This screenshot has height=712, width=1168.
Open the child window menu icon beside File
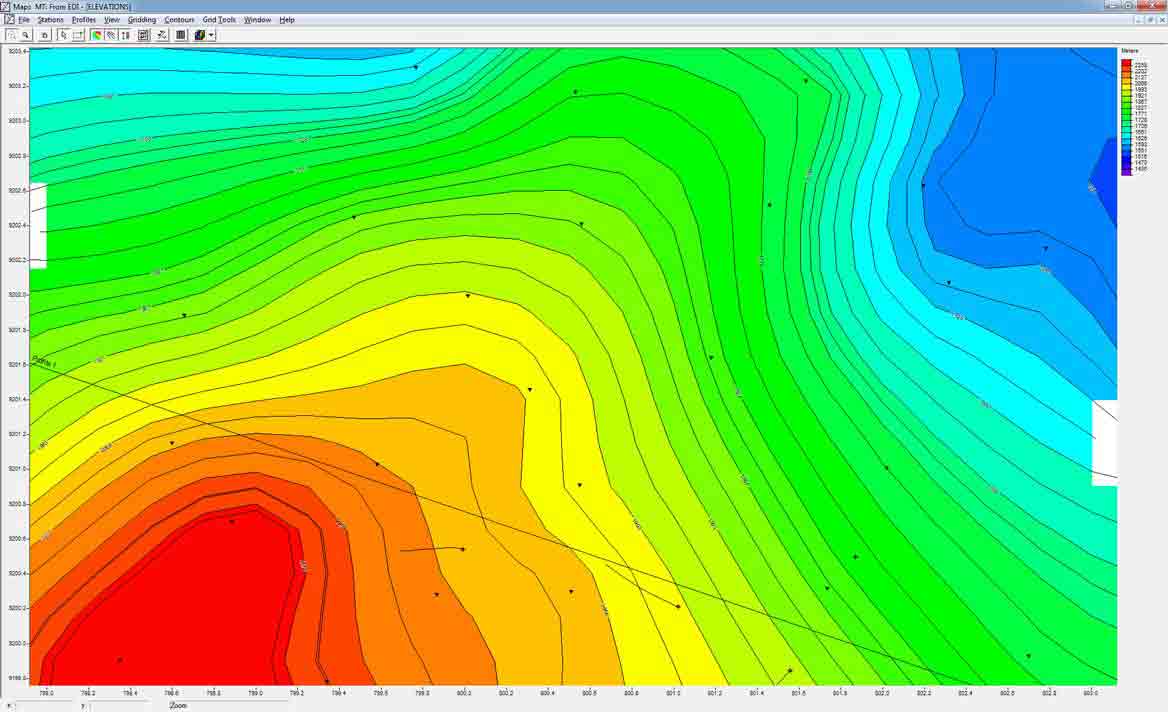(7, 18)
